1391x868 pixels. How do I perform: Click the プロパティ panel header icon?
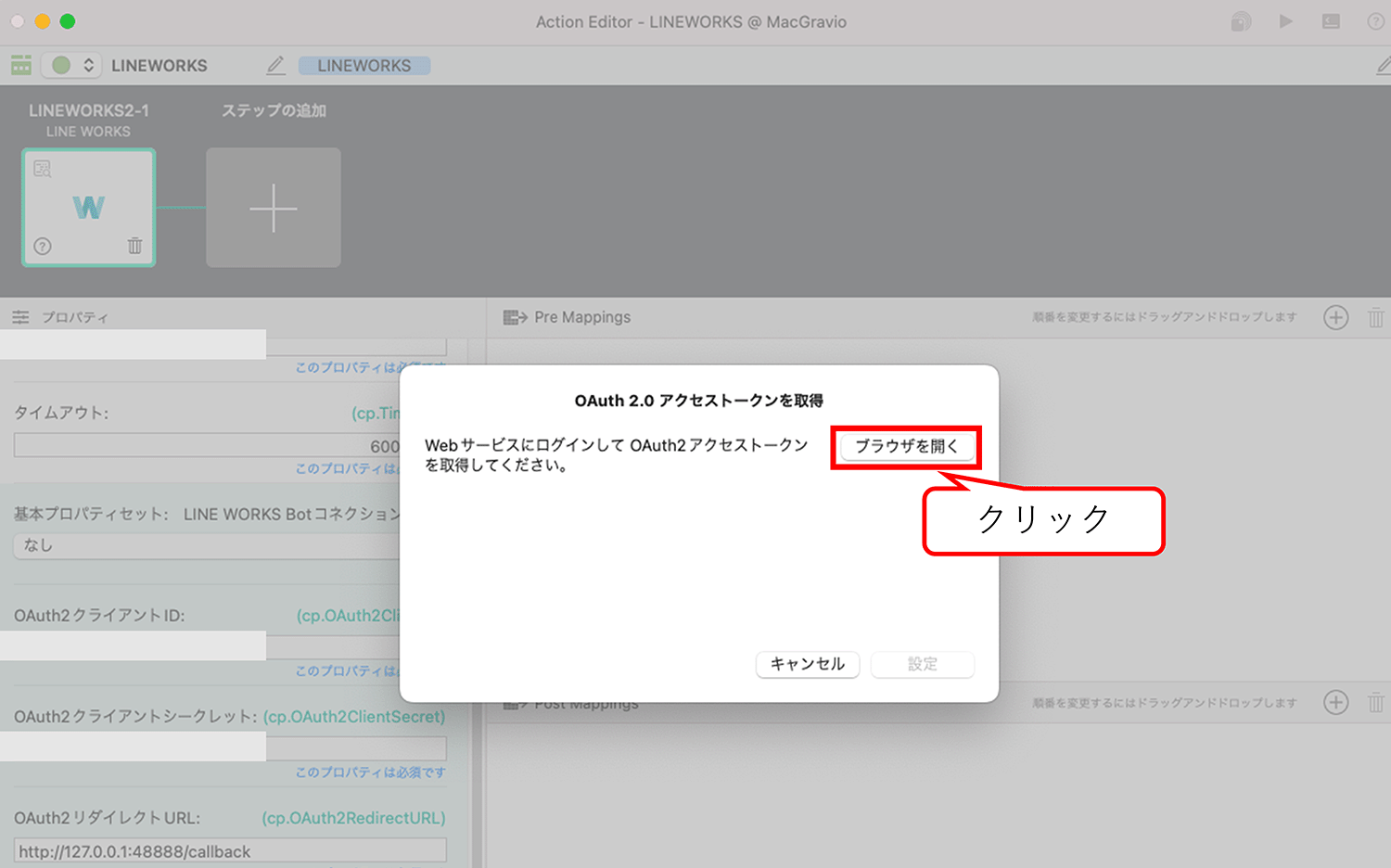tap(20, 317)
